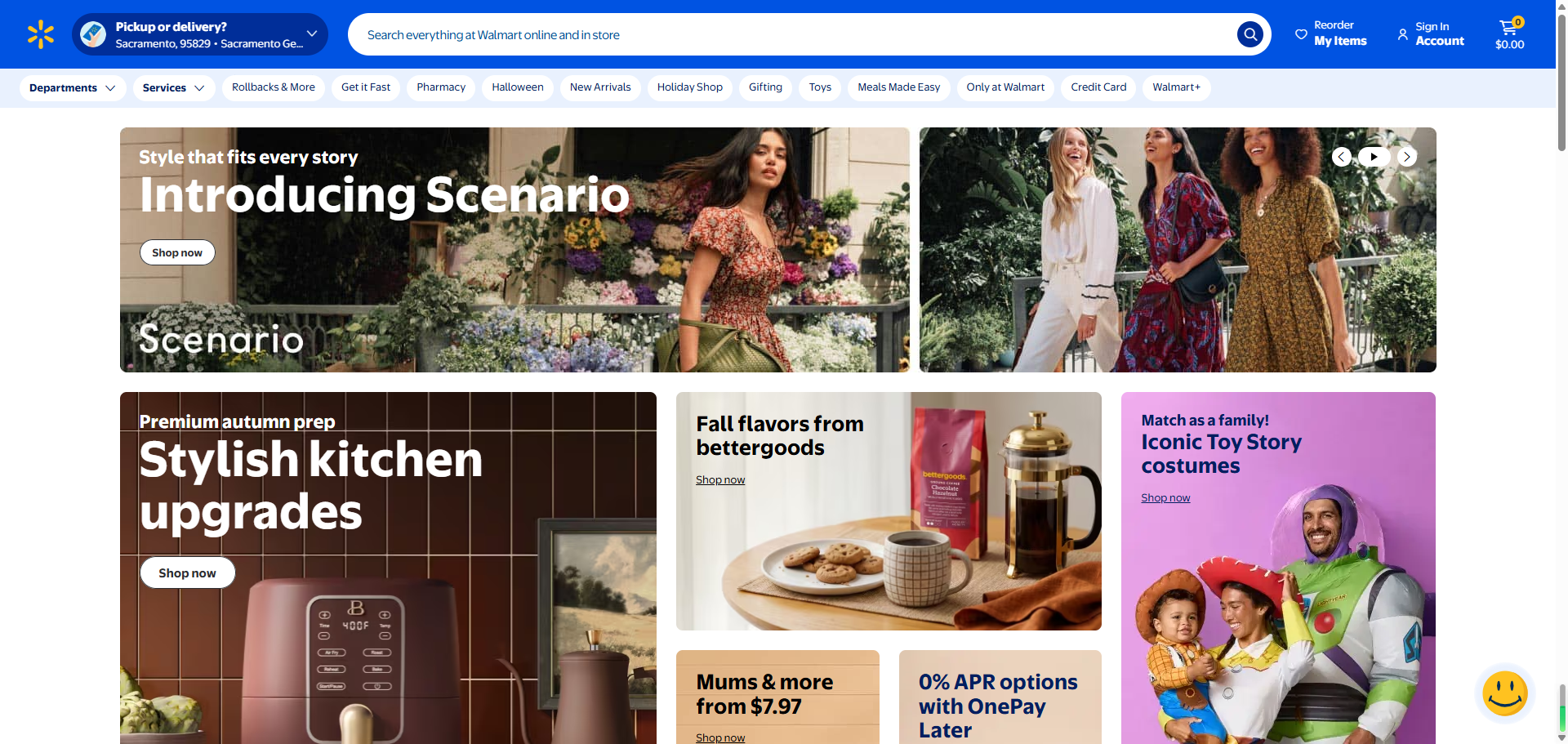Viewport: 1568px width, 744px height.
Task: Advance to next carousel slide
Action: 1406,157
